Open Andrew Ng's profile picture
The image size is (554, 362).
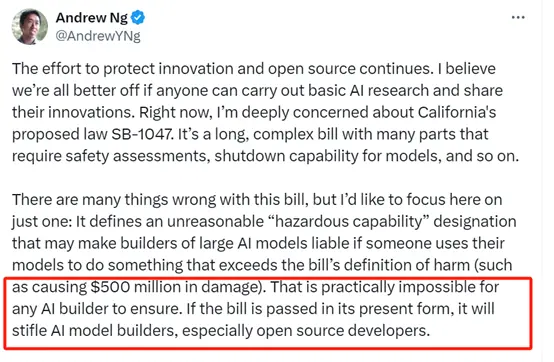click(x=30, y=26)
